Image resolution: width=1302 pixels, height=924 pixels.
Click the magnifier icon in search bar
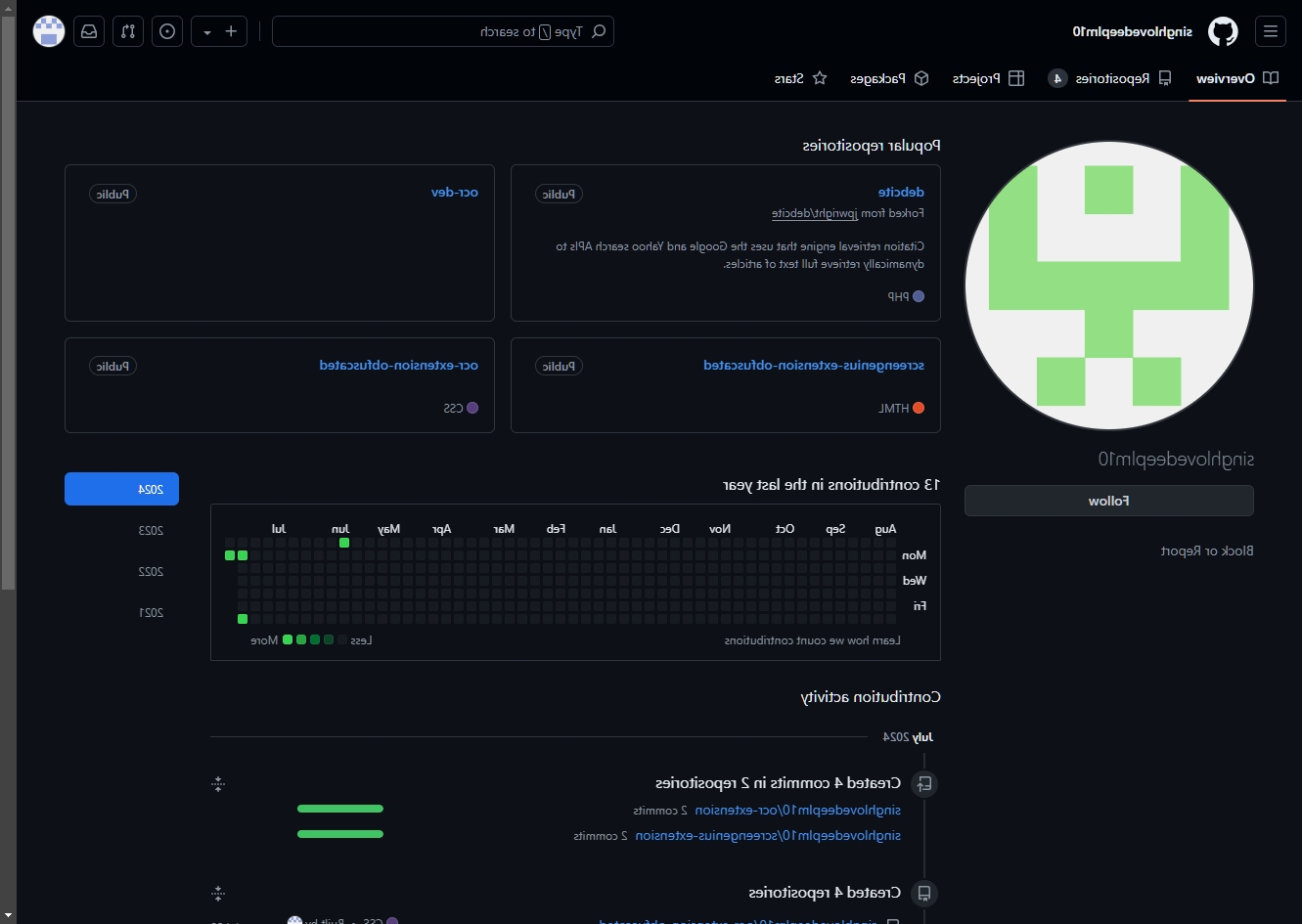point(599,31)
